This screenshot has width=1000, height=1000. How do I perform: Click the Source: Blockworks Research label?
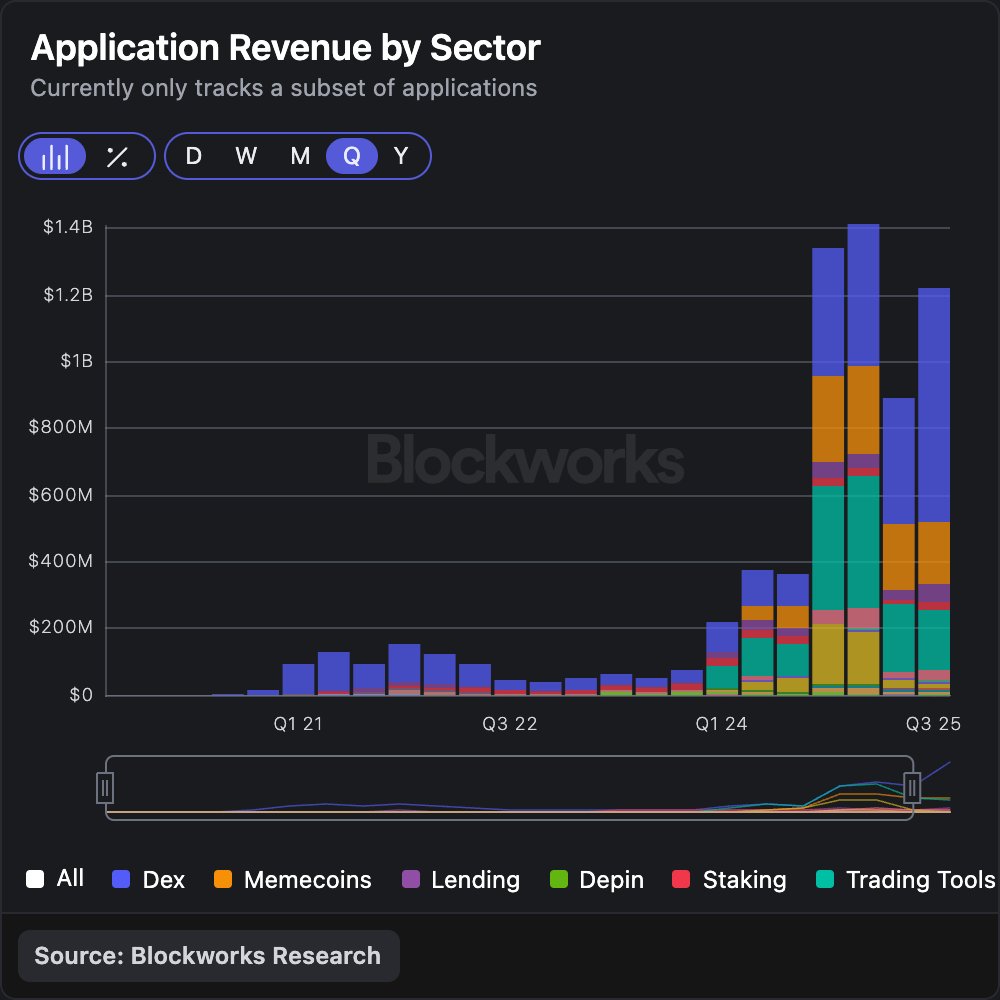tap(208, 955)
